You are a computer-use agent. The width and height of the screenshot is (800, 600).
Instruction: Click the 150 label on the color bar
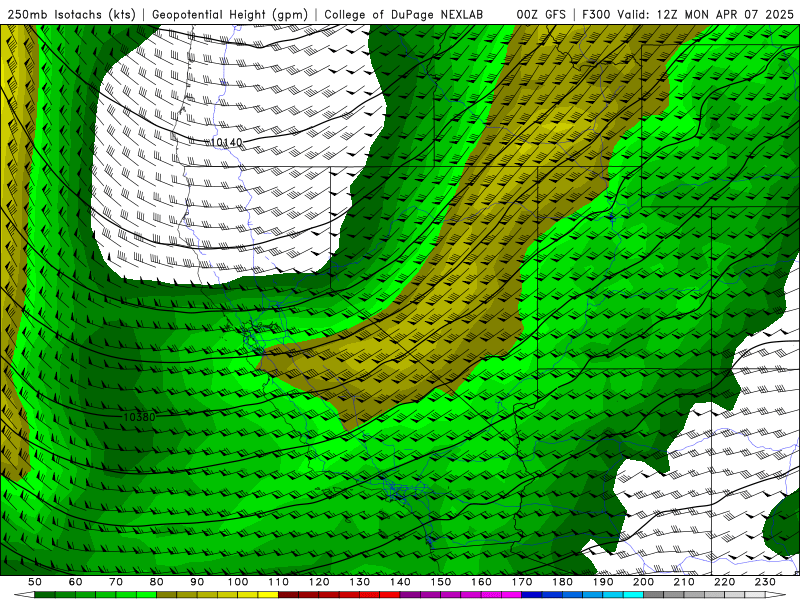click(440, 582)
